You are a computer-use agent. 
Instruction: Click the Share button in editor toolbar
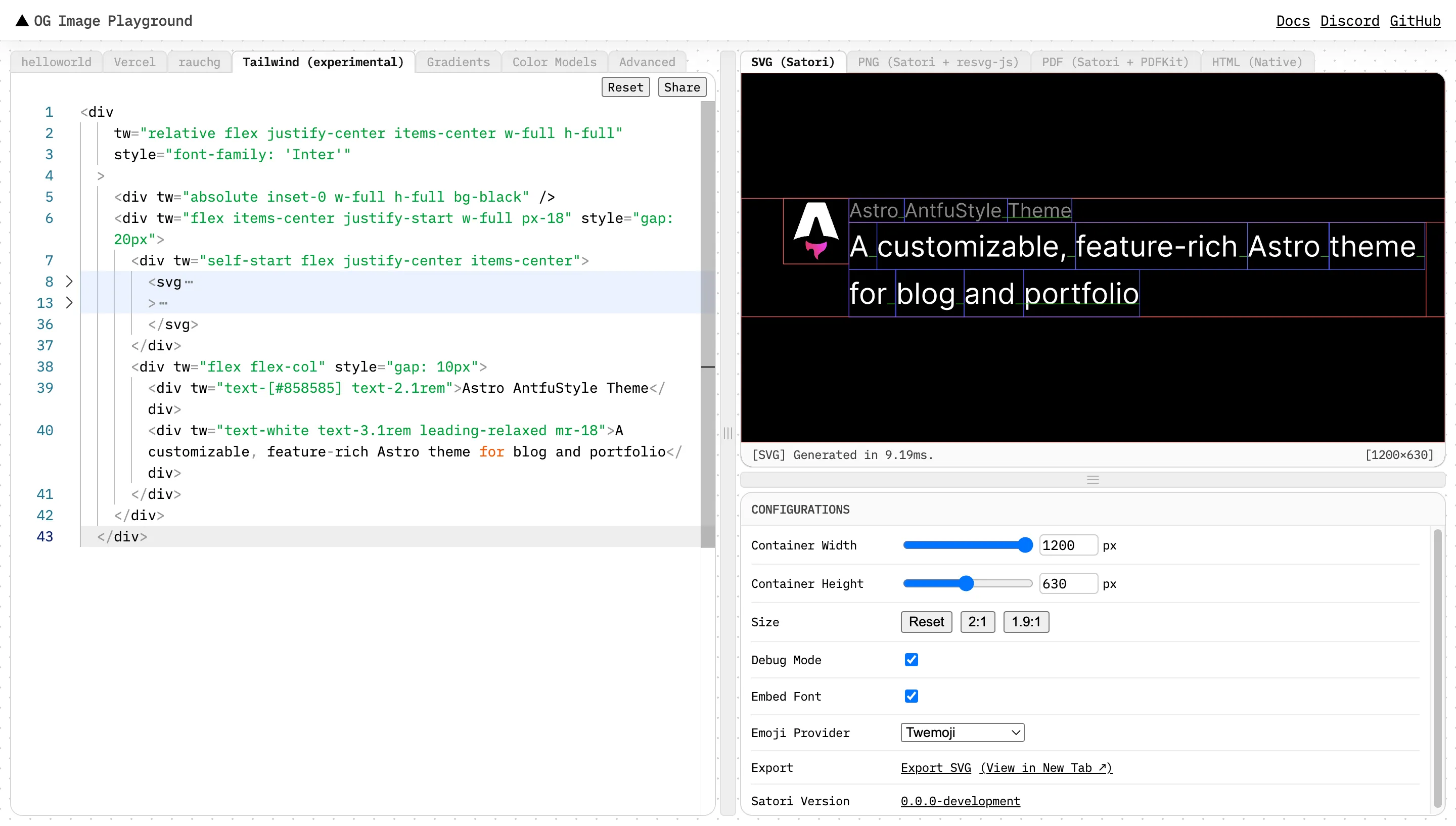(682, 87)
